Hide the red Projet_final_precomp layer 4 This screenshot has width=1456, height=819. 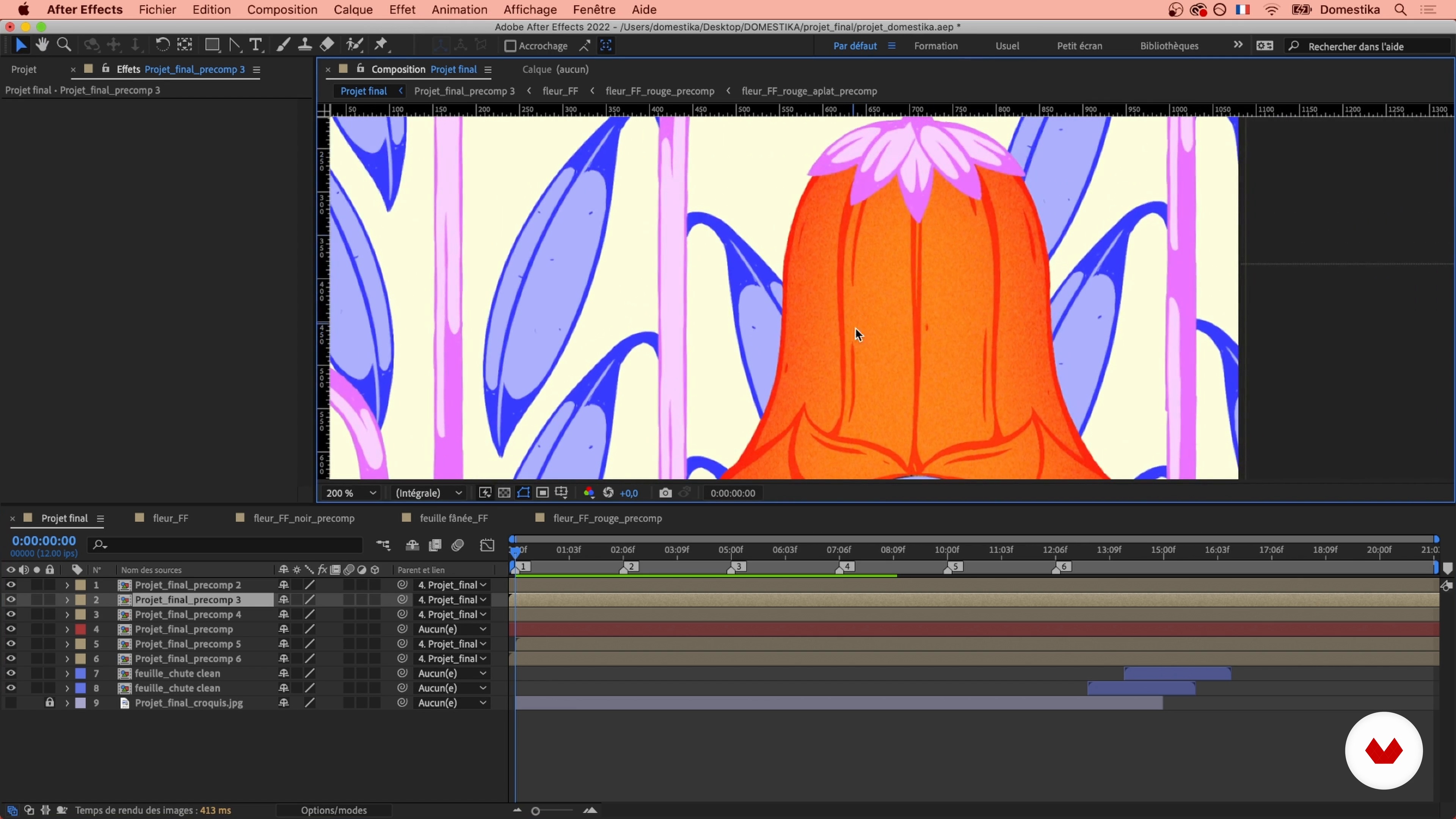click(x=11, y=629)
